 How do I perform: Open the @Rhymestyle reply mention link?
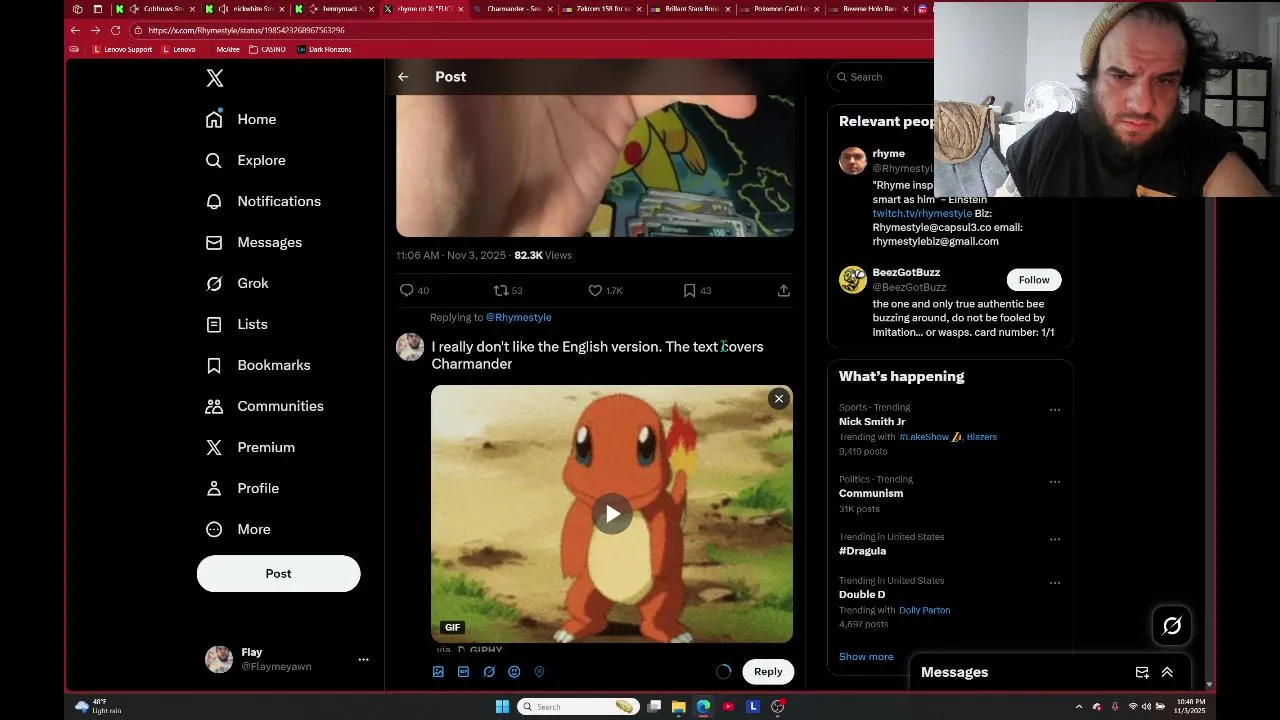coord(518,317)
